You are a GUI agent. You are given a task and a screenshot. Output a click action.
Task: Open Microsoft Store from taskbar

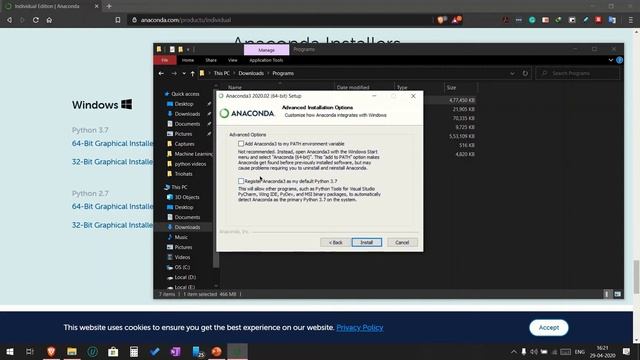[113, 351]
